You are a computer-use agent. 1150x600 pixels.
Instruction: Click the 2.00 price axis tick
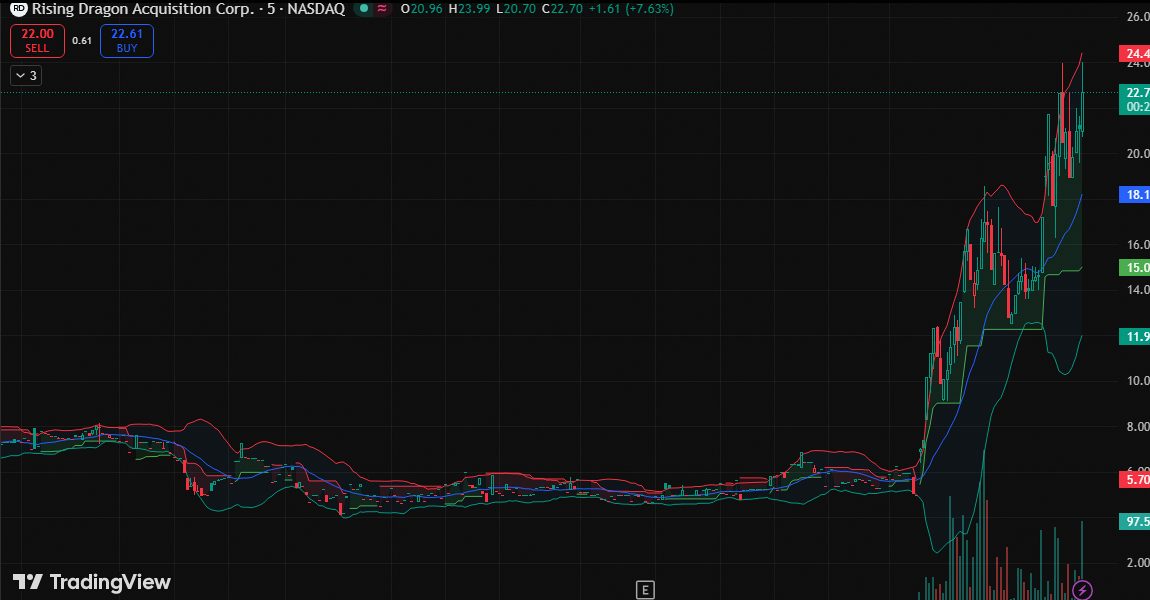[1138, 563]
